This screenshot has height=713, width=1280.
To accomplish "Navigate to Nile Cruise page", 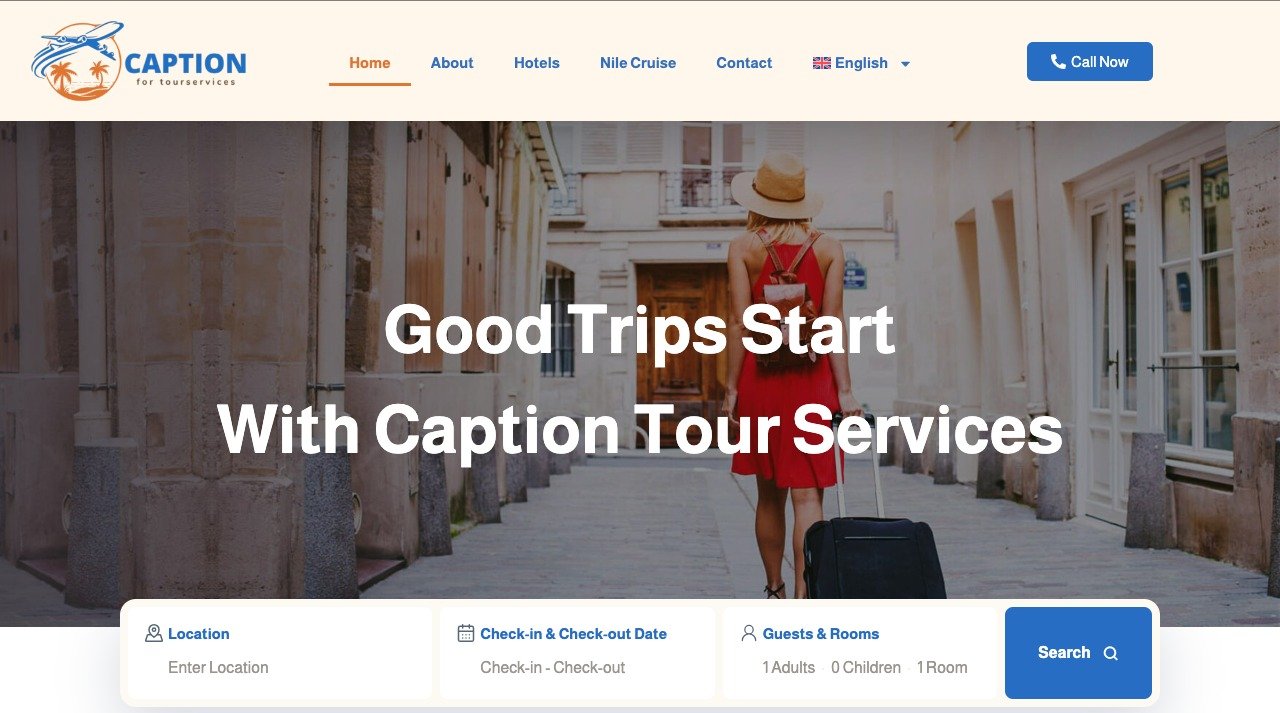I will [638, 63].
